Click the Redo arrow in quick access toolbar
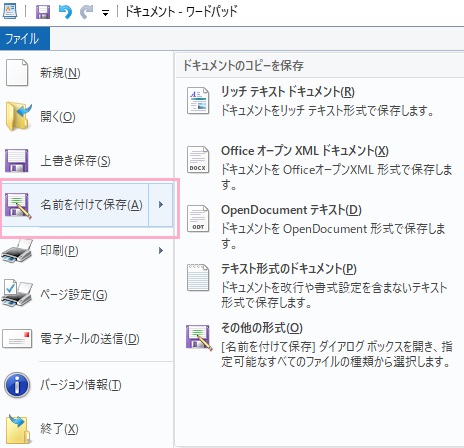 click(x=86, y=12)
